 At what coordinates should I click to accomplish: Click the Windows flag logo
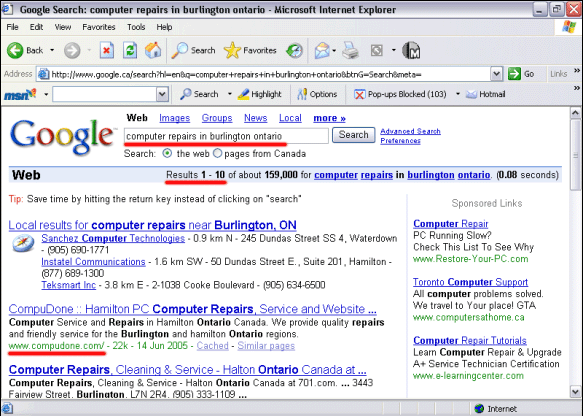pyautogui.click(x=569, y=27)
